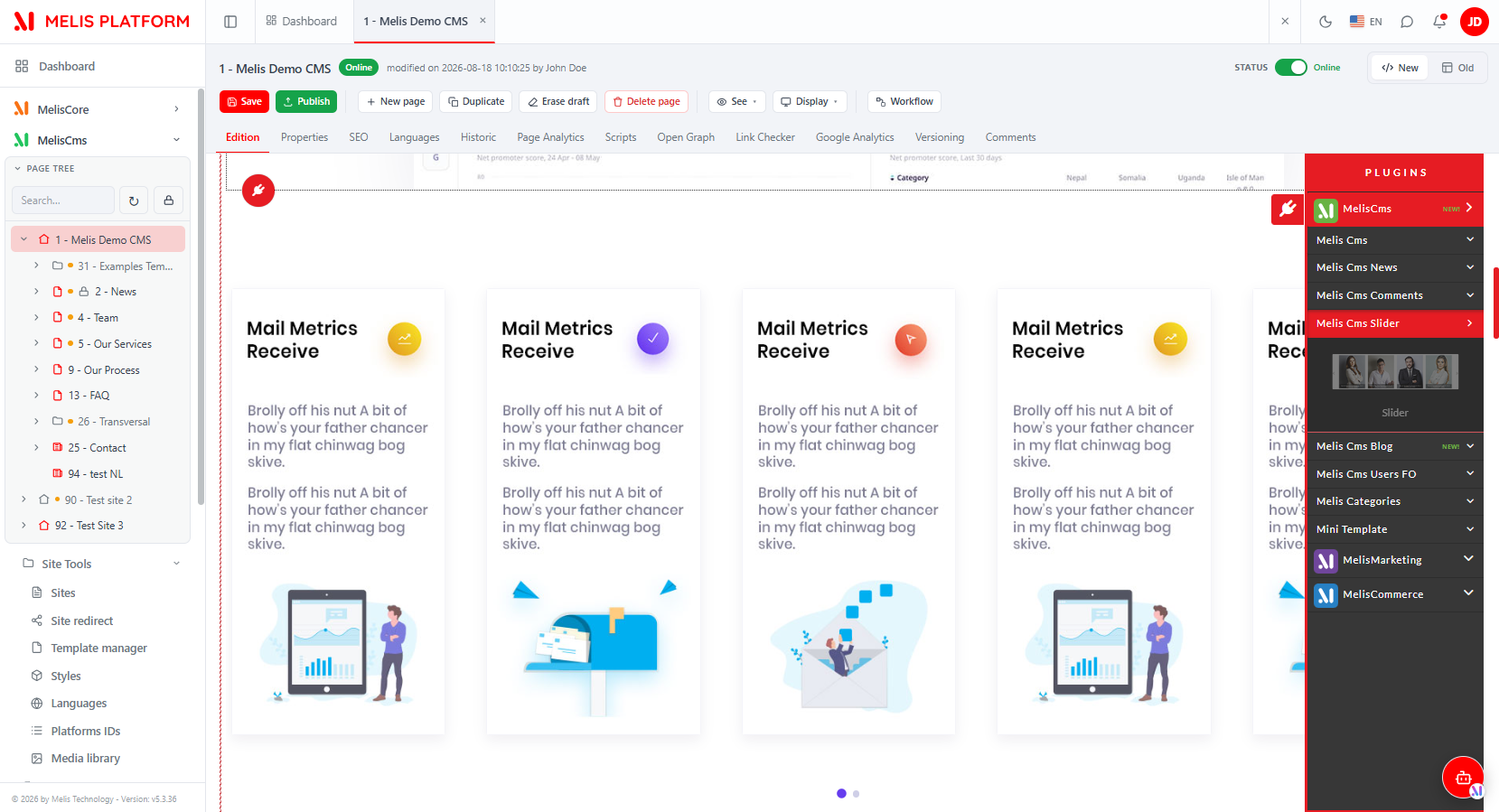This screenshot has width=1499, height=812.
Task: Switch to the Old interface view
Action: (x=1457, y=68)
